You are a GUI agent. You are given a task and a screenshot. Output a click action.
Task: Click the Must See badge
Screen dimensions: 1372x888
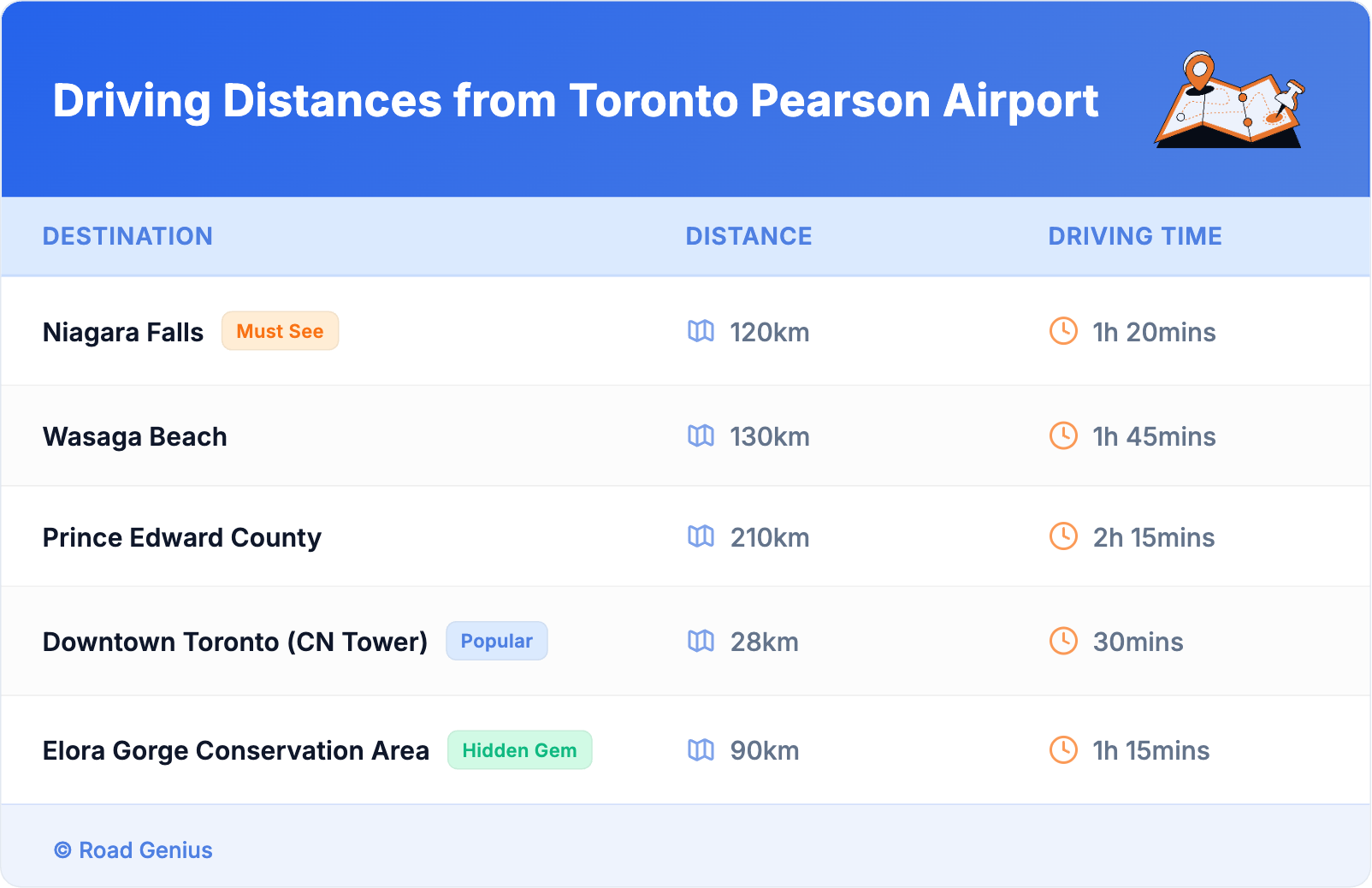click(280, 331)
